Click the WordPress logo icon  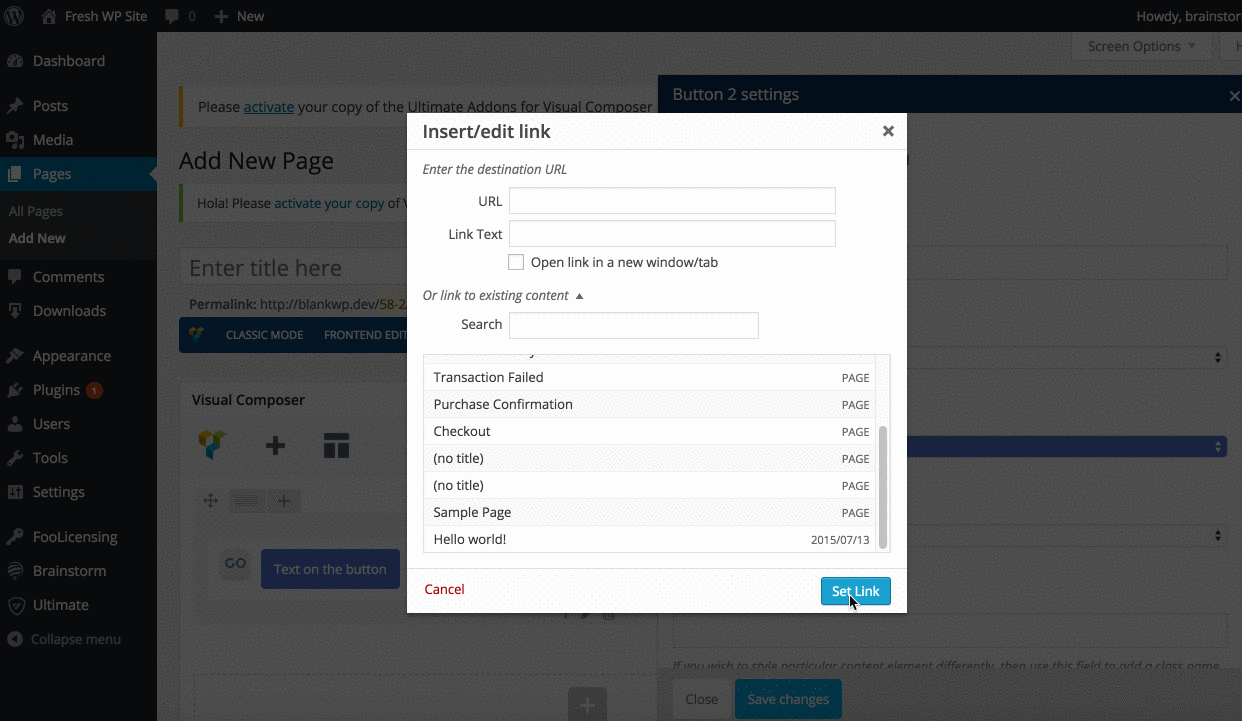point(15,16)
